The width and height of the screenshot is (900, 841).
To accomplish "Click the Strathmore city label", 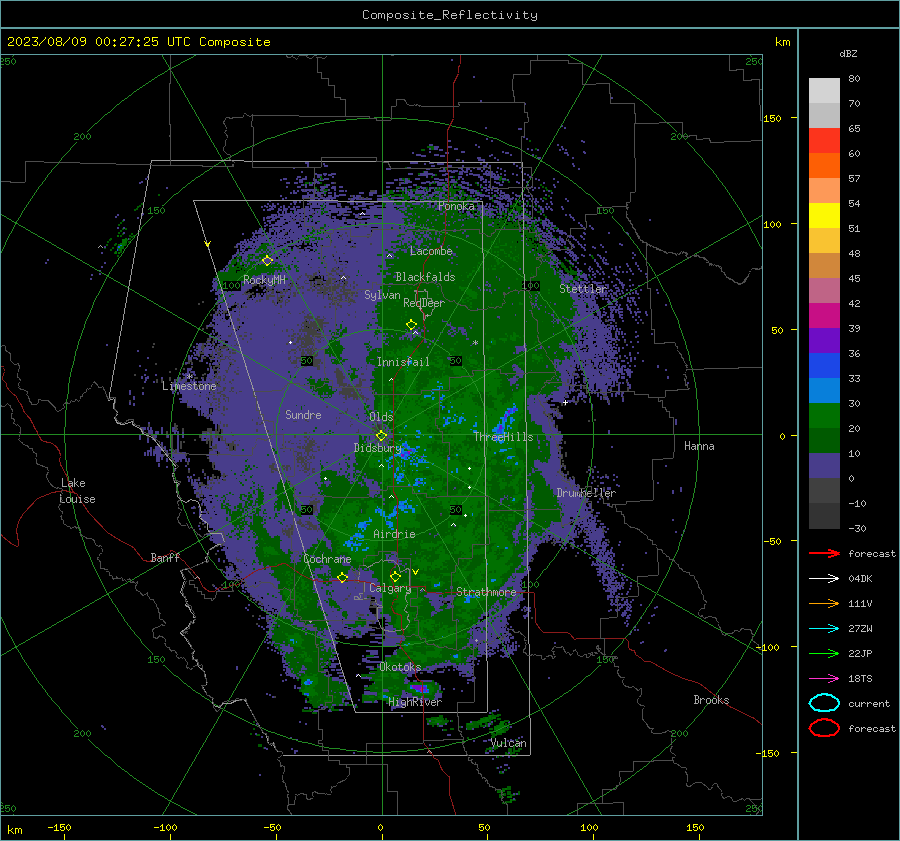I will pos(486,592).
